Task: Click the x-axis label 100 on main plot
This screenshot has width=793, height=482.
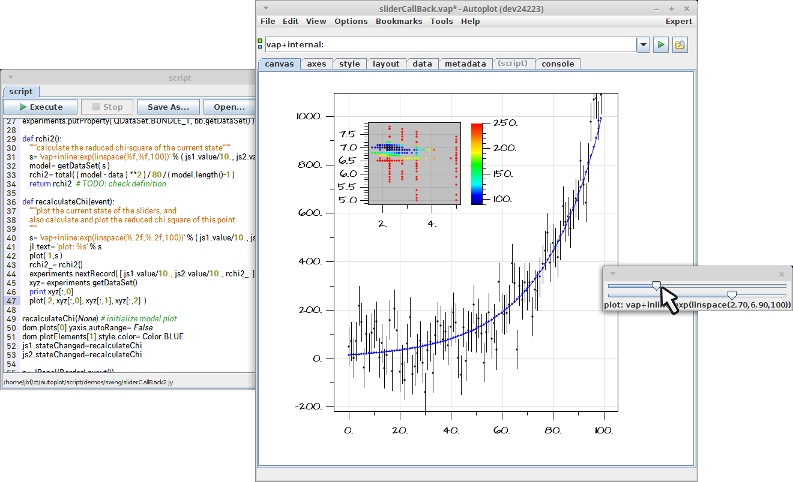Action: coord(604,430)
